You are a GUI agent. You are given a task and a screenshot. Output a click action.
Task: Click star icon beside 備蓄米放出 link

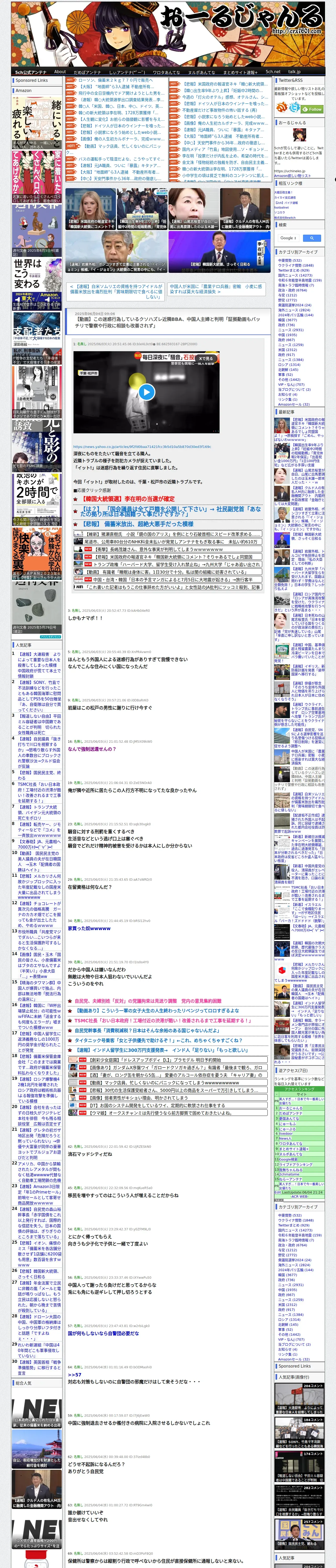76,523
